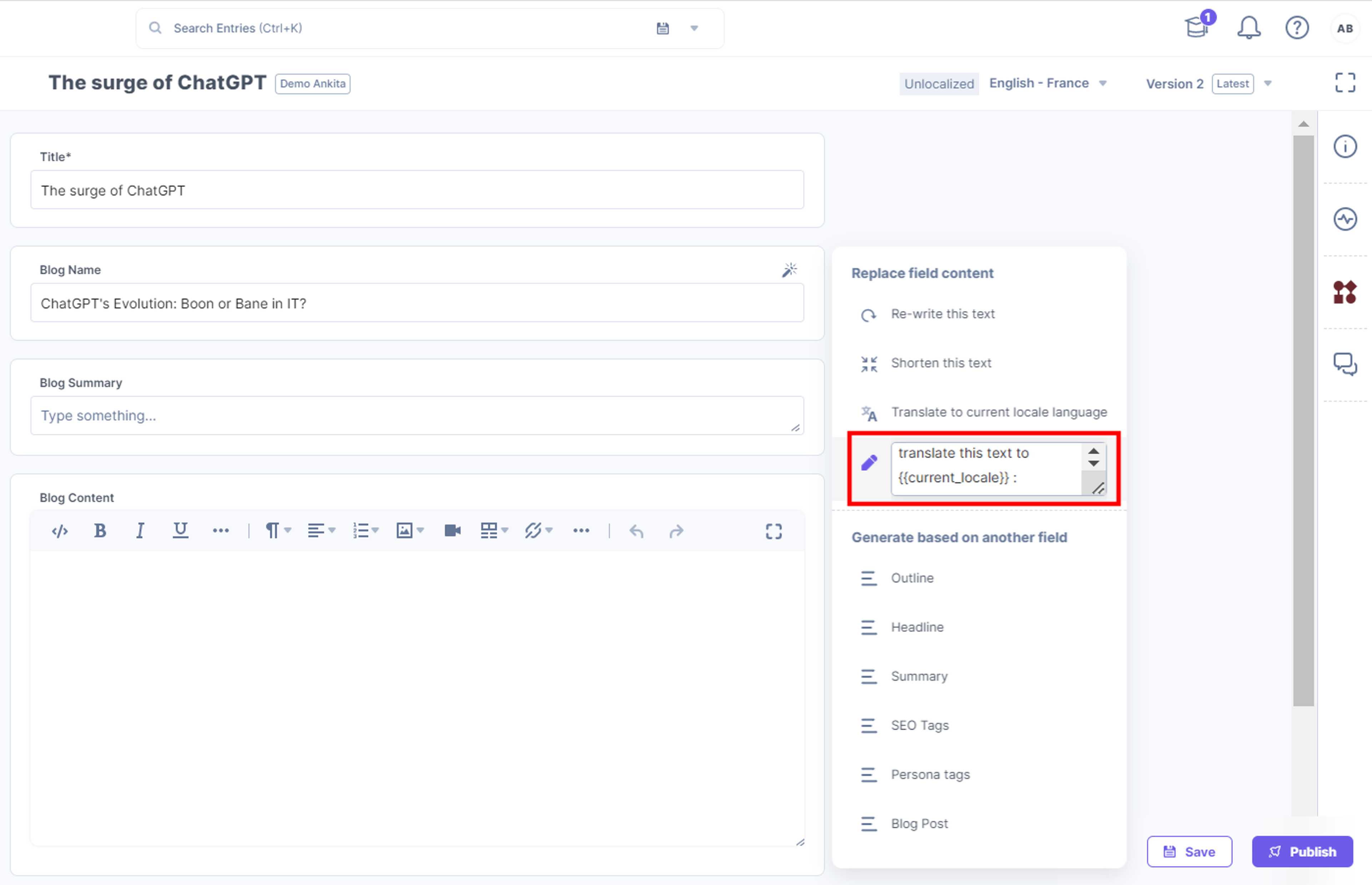Toggle italic formatting in Blog Content
Screen dimensions: 1372x885
140,530
